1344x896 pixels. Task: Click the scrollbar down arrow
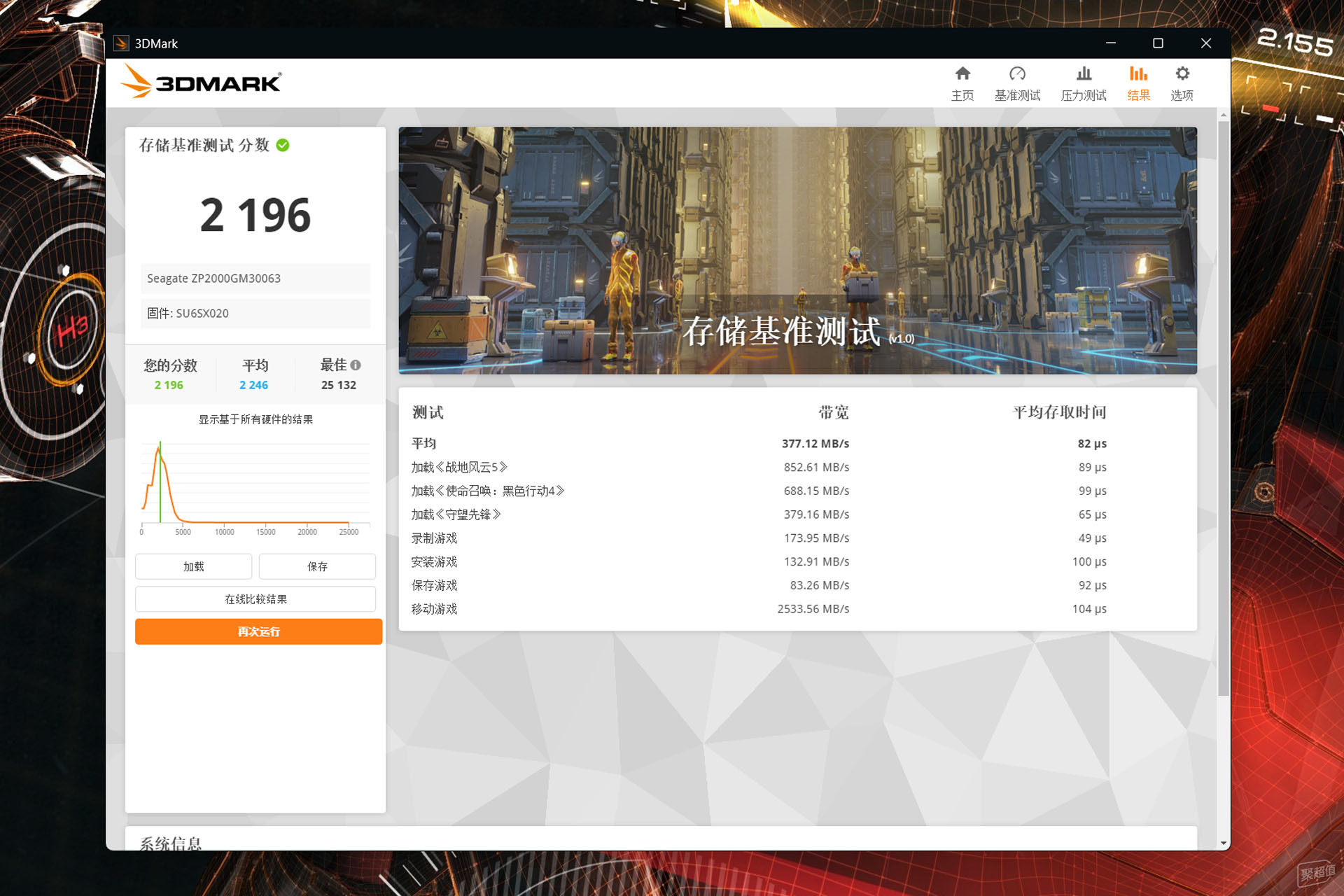pos(1223,843)
